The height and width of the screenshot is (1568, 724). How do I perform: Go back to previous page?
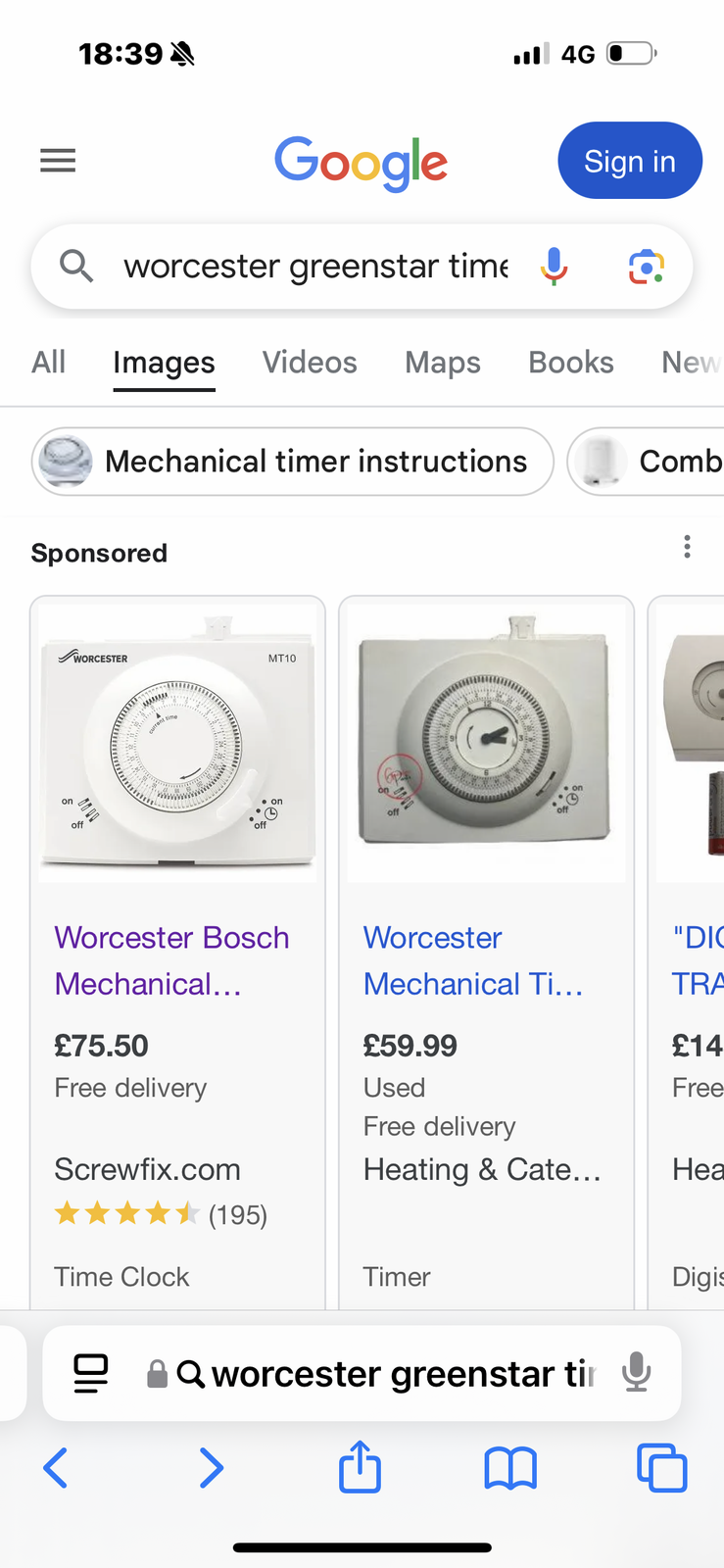click(x=56, y=1468)
